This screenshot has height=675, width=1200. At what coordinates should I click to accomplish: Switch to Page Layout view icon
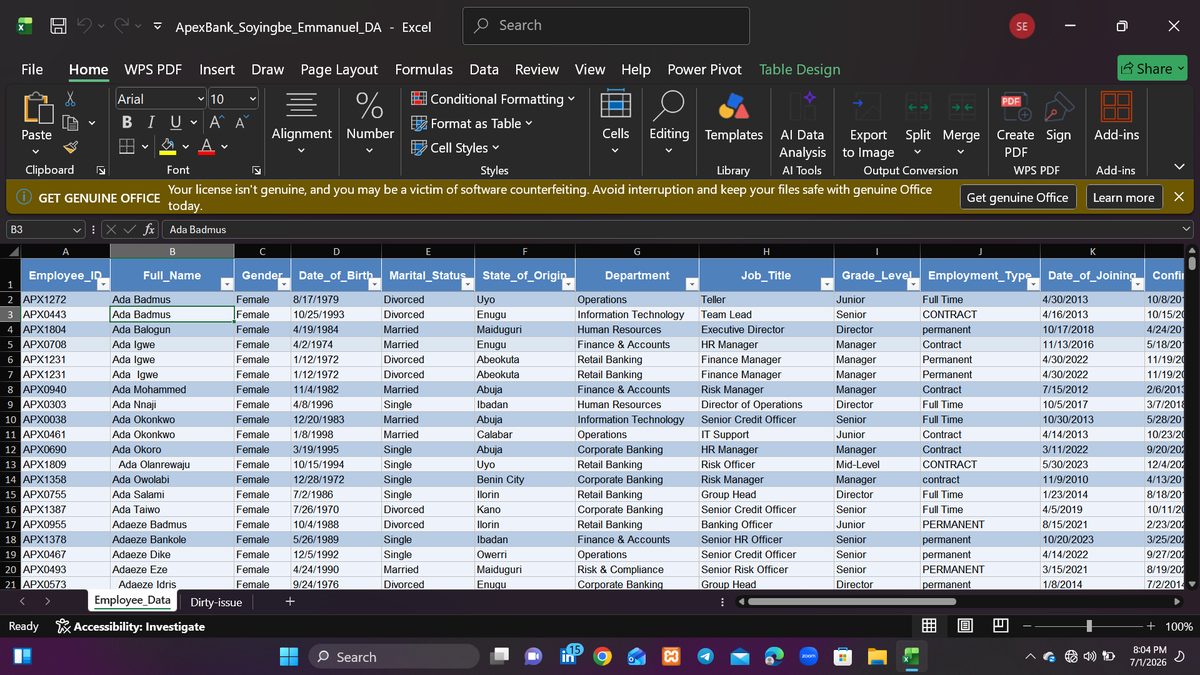tap(965, 626)
